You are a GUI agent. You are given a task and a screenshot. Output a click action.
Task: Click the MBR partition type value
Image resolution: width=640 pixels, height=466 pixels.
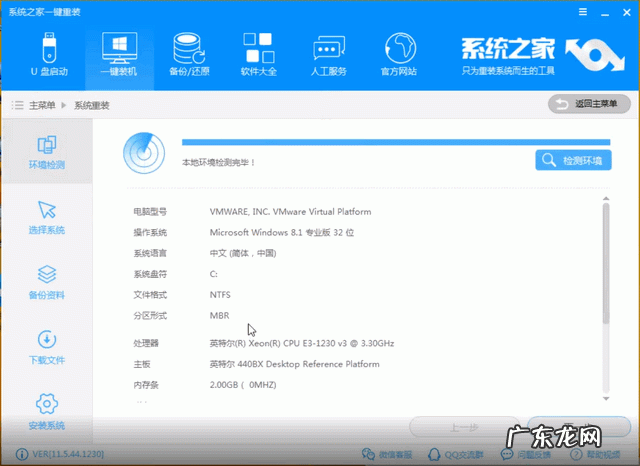pos(220,315)
